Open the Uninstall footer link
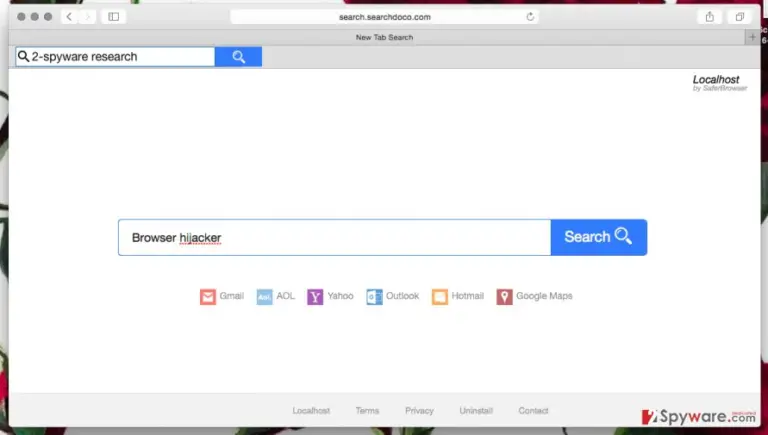This screenshot has width=768, height=435. 476,411
